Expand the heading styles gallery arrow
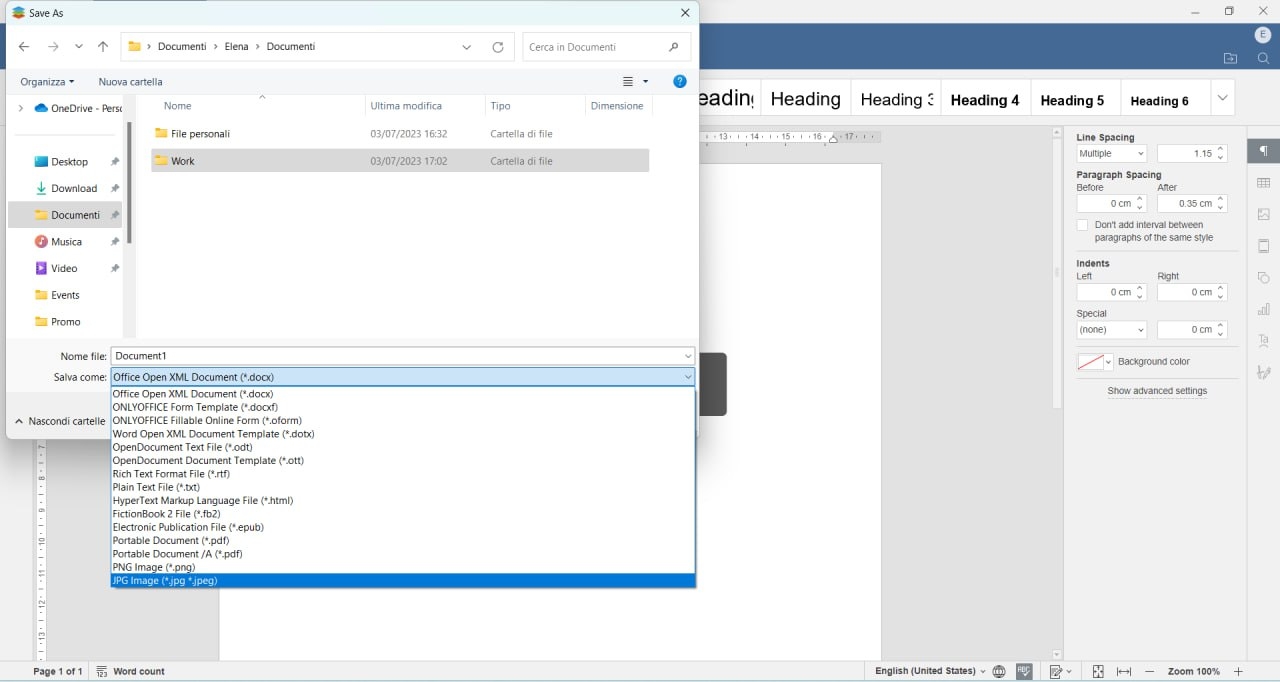Image resolution: width=1280 pixels, height=682 pixels. (x=1222, y=99)
